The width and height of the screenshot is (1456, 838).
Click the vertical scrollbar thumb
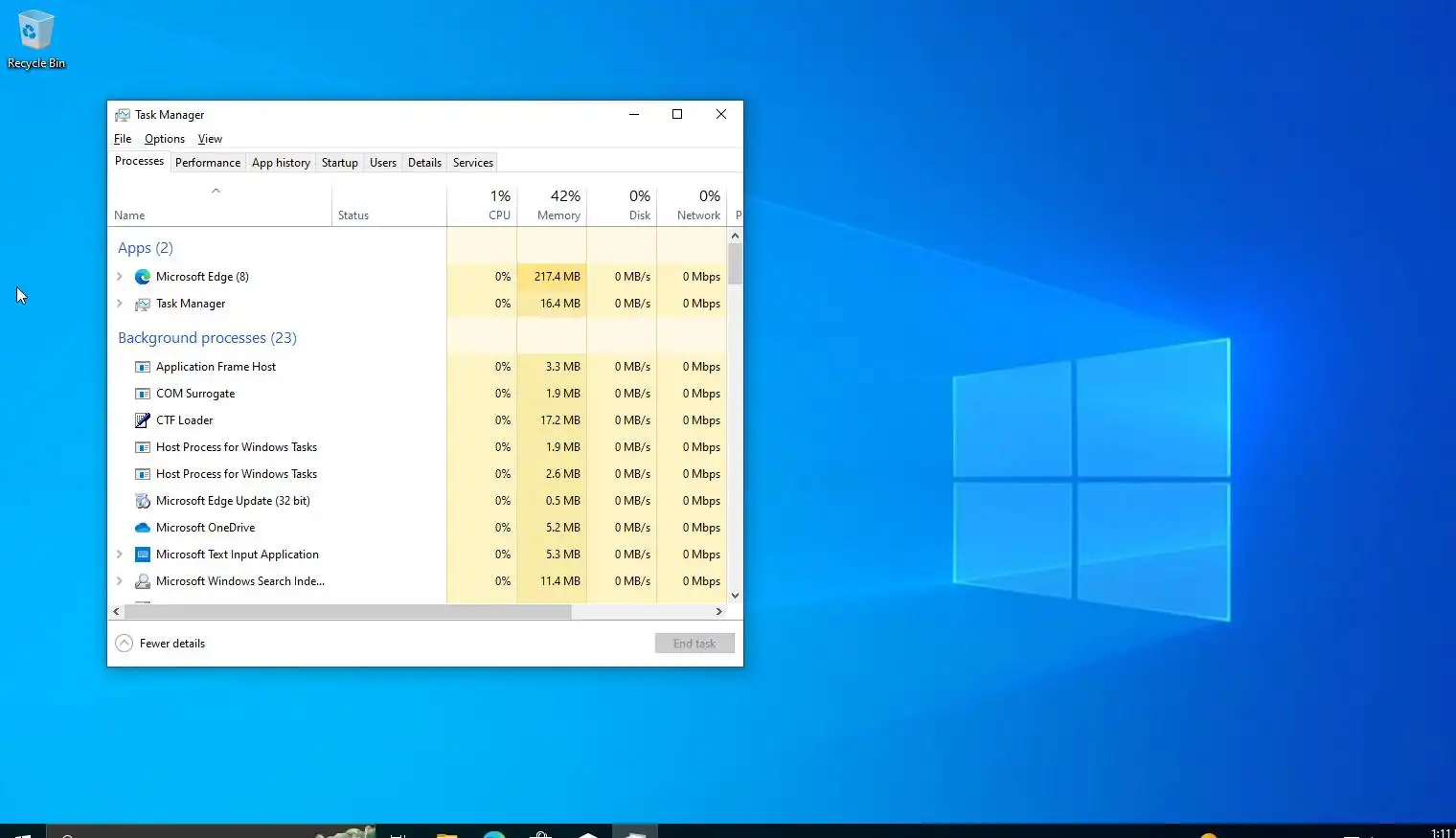click(735, 263)
